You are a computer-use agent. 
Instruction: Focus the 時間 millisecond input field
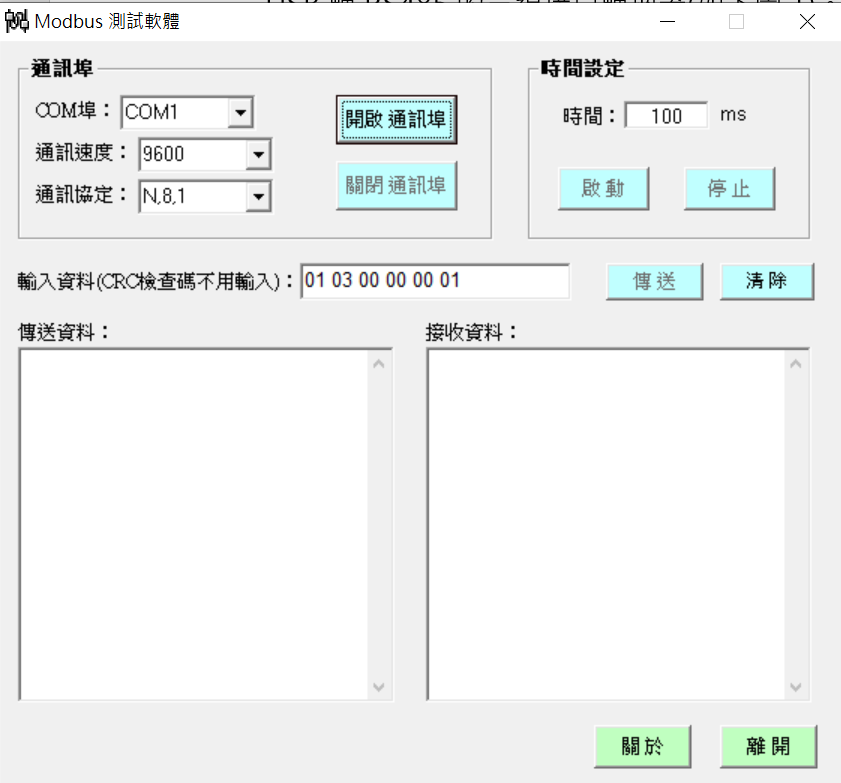click(666, 116)
